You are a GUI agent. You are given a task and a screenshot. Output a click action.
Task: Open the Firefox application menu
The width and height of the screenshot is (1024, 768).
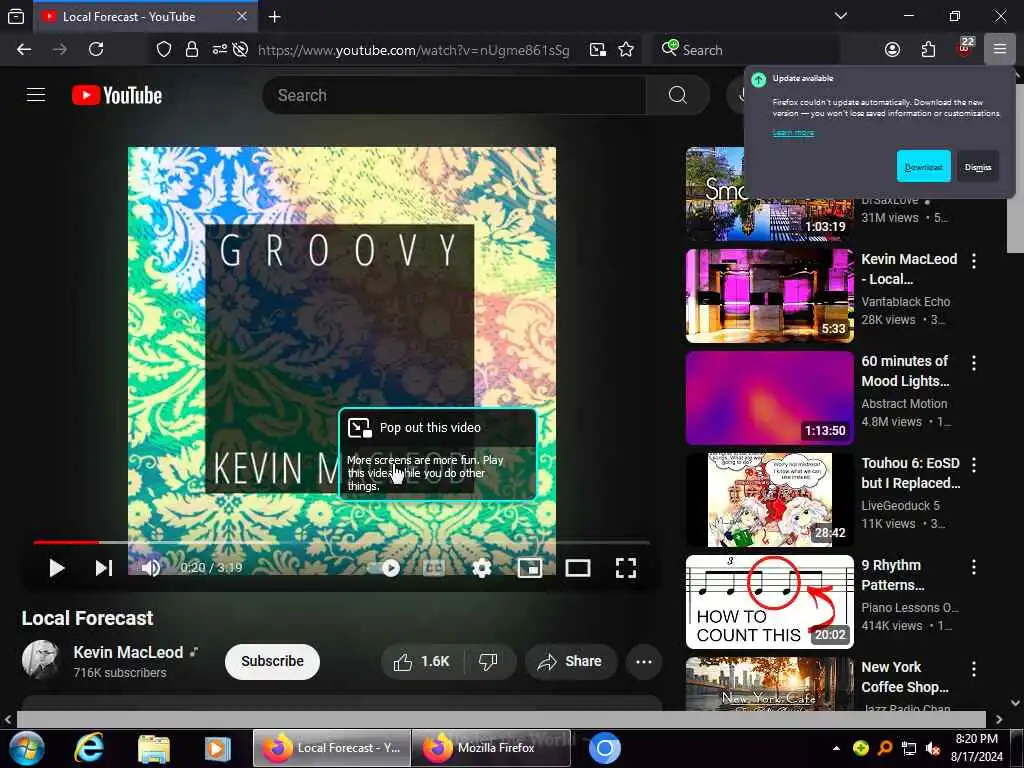1000,50
